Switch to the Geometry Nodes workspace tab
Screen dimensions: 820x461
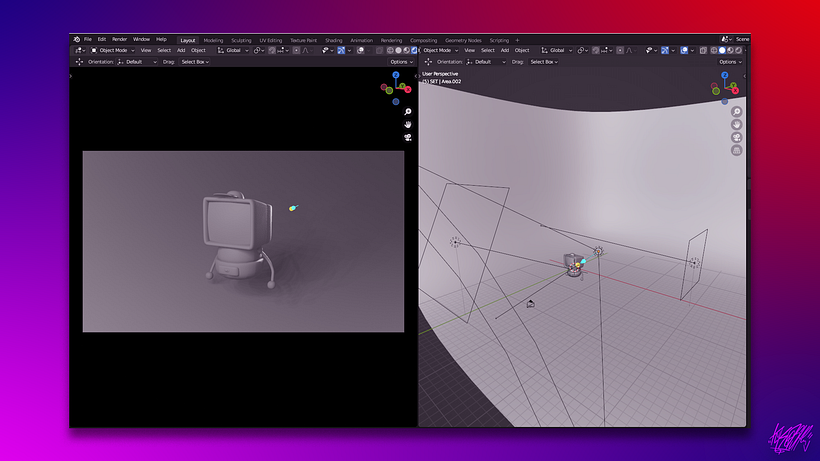point(463,40)
